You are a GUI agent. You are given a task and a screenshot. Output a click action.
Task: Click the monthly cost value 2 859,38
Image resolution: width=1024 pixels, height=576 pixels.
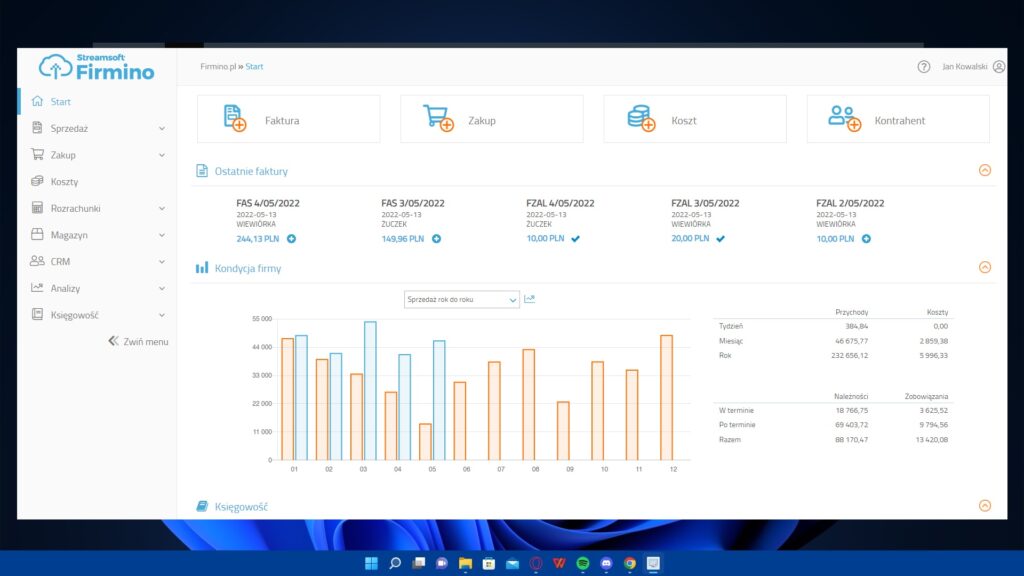[x=934, y=341]
